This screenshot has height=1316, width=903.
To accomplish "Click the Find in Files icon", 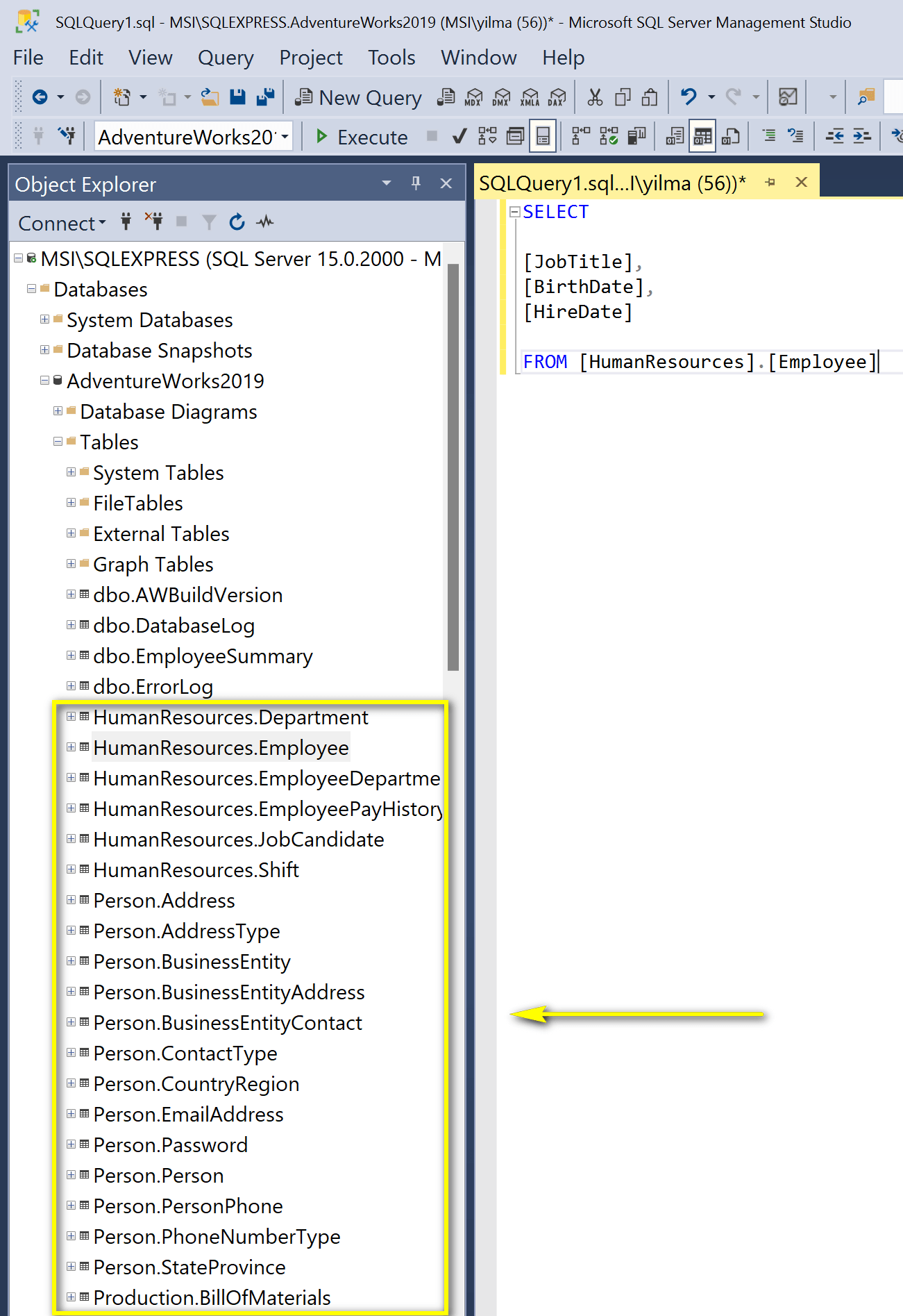I will [x=866, y=97].
